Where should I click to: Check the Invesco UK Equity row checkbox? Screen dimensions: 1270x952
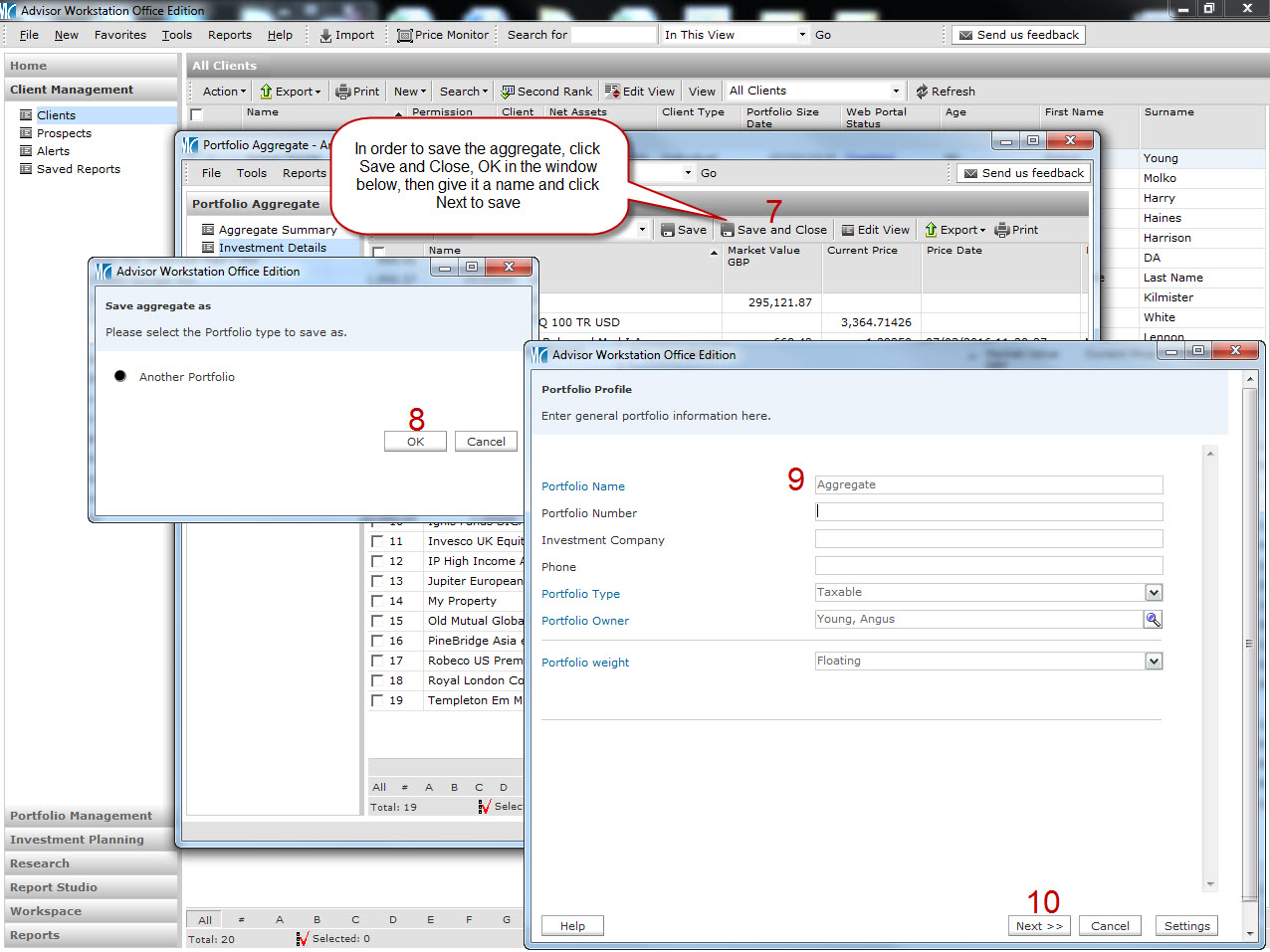(x=377, y=541)
